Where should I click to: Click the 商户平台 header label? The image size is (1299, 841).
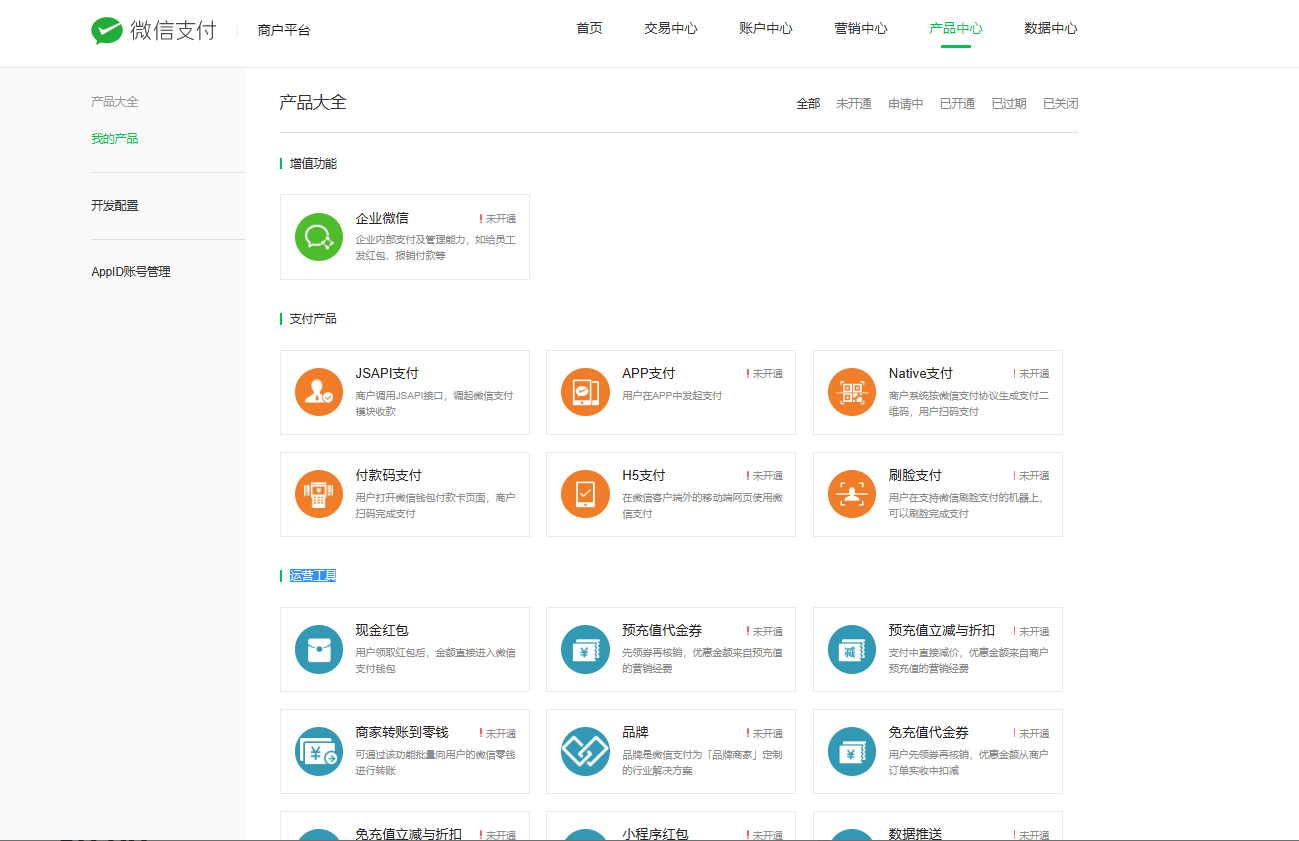pyautogui.click(x=284, y=30)
